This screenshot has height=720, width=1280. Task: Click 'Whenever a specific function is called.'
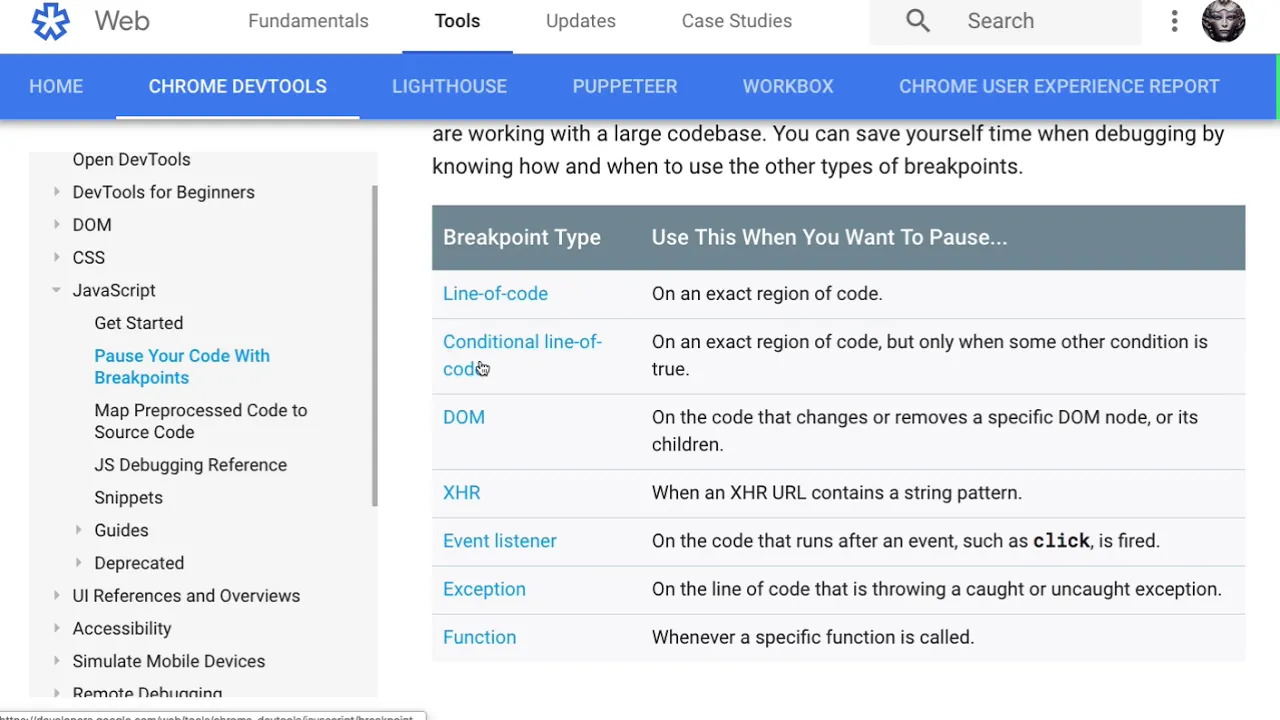pos(813,637)
